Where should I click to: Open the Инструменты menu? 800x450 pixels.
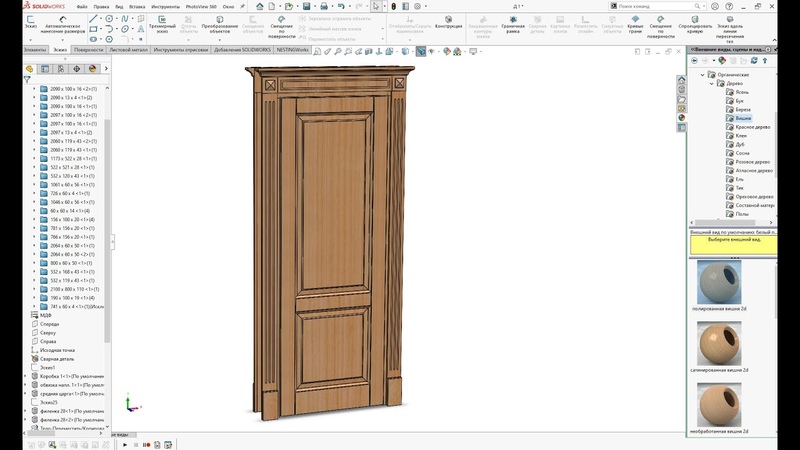pyautogui.click(x=166, y=6)
